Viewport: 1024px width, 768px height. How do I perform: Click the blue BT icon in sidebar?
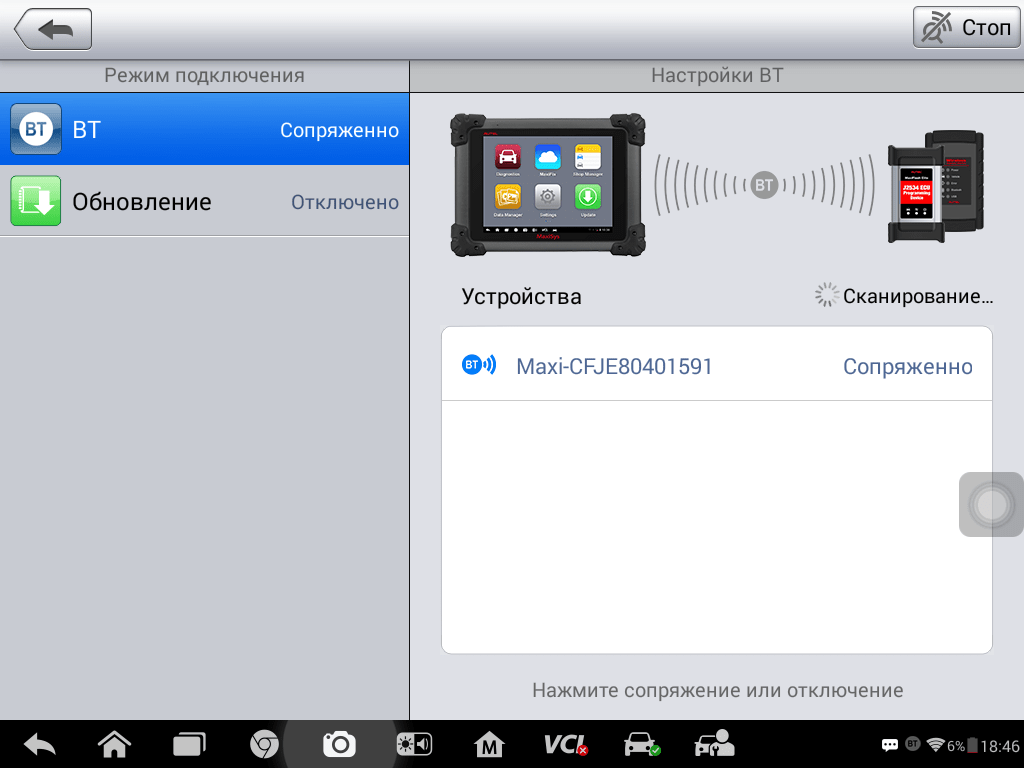click(x=36, y=130)
